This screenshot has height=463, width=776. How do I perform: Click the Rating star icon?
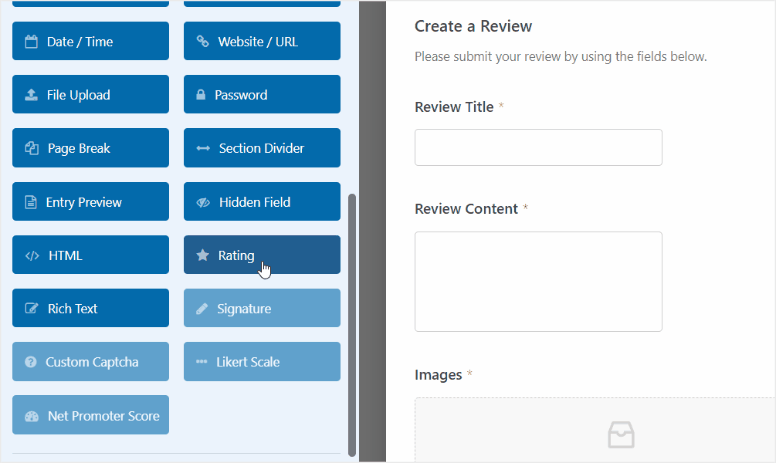pos(202,256)
